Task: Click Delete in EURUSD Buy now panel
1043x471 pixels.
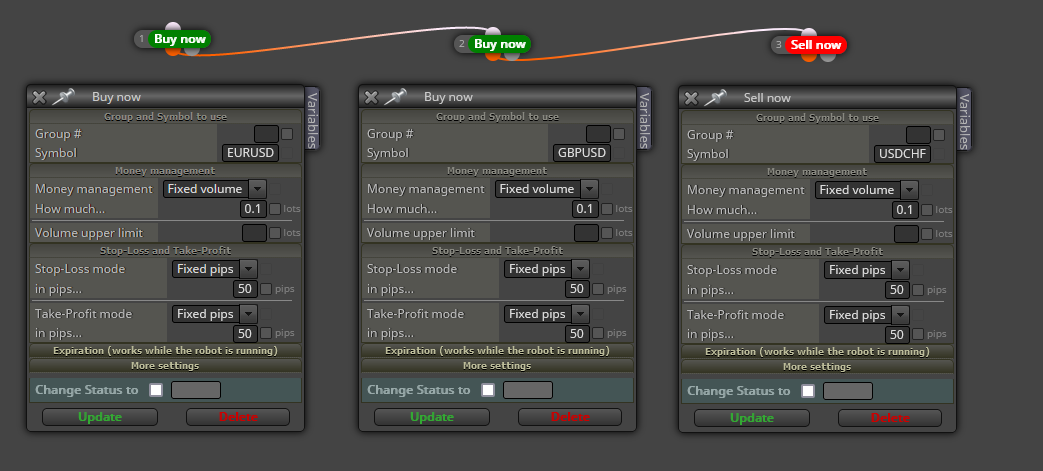Action: pos(238,417)
